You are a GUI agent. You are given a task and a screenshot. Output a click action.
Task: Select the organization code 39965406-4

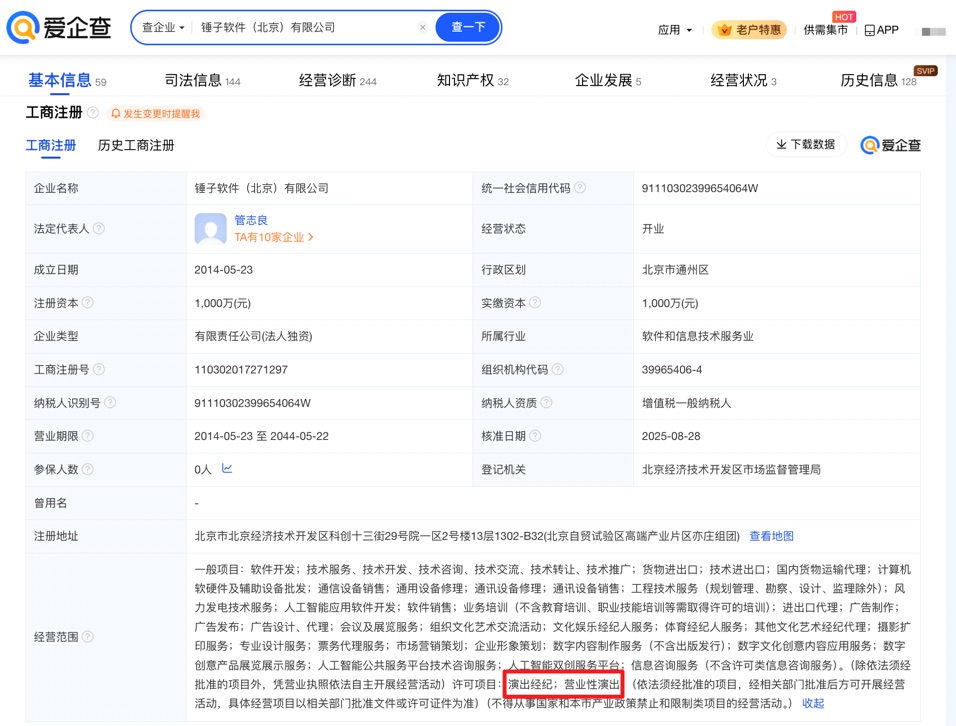(x=672, y=369)
